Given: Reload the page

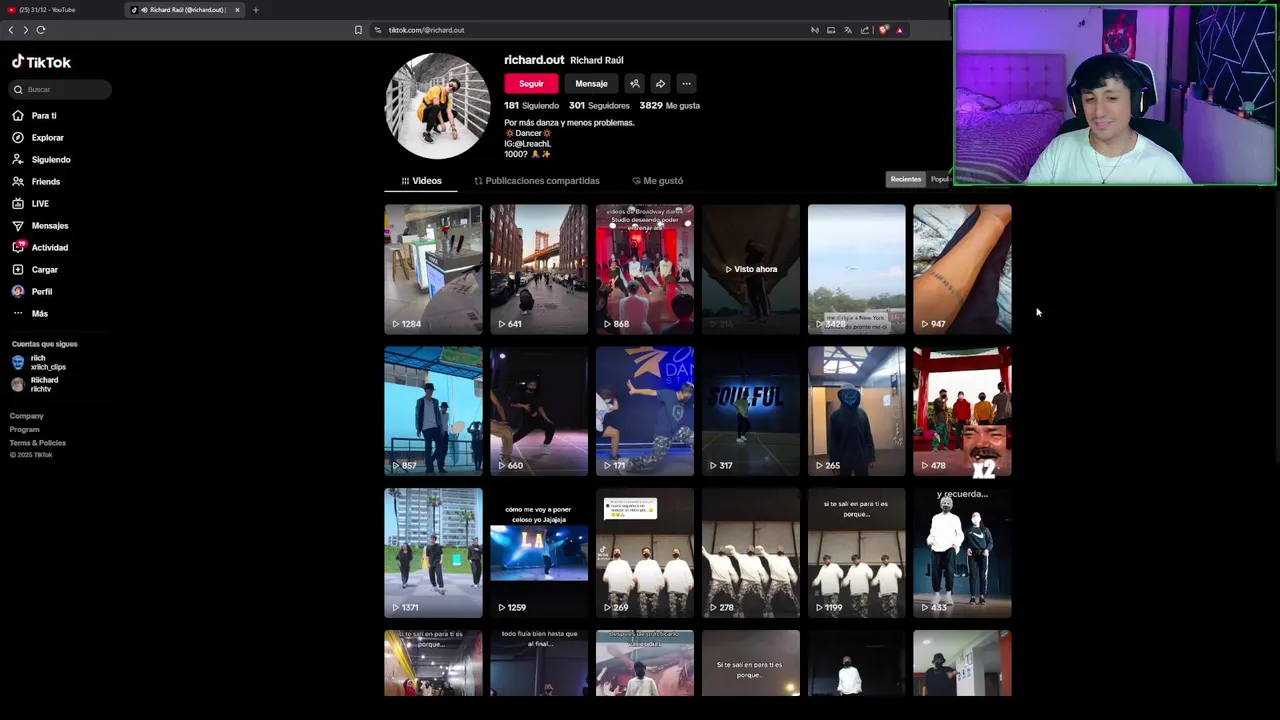Looking at the screenshot, I should click(x=41, y=30).
